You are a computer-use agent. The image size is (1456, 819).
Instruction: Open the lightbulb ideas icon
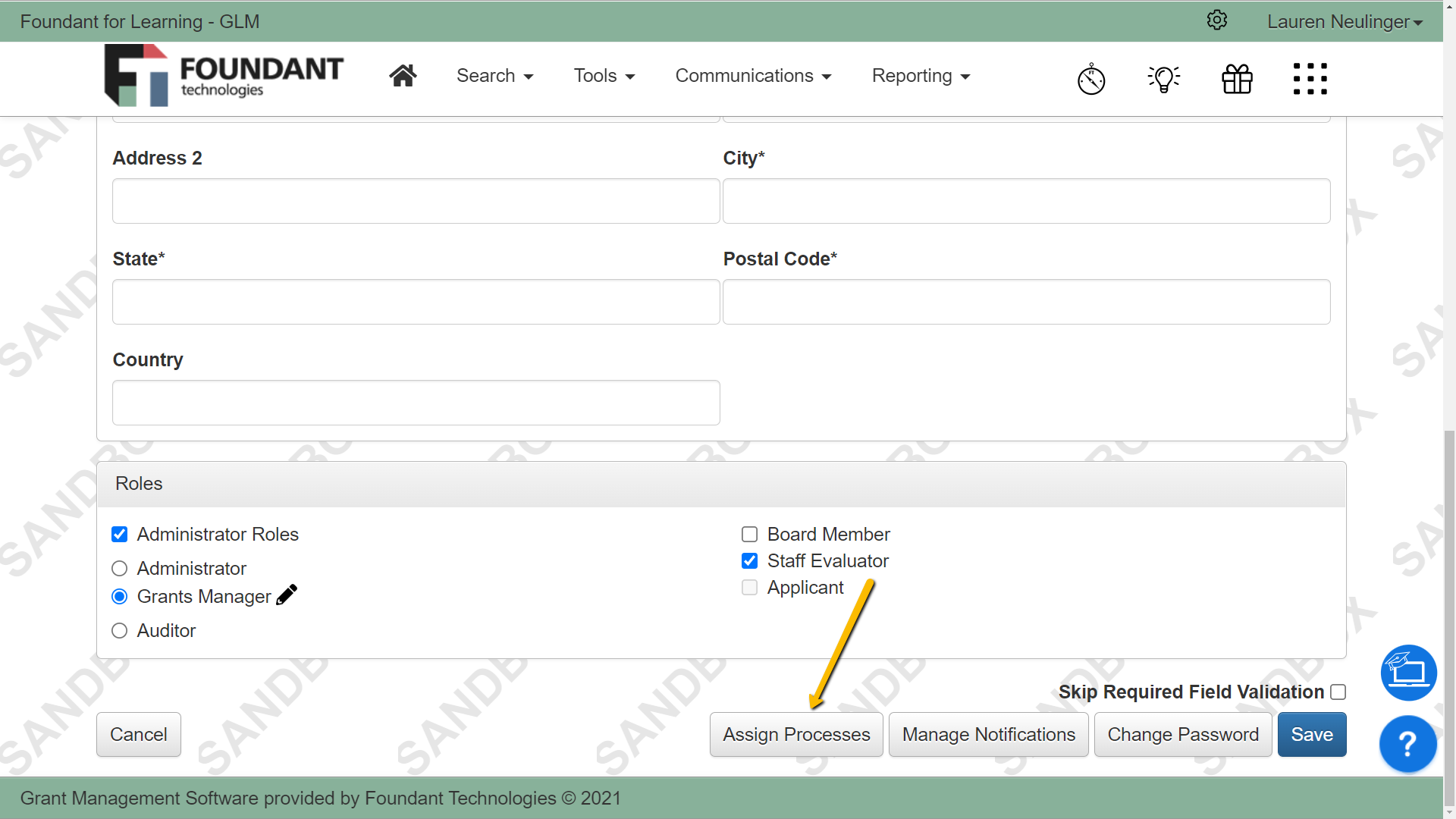tap(1164, 79)
